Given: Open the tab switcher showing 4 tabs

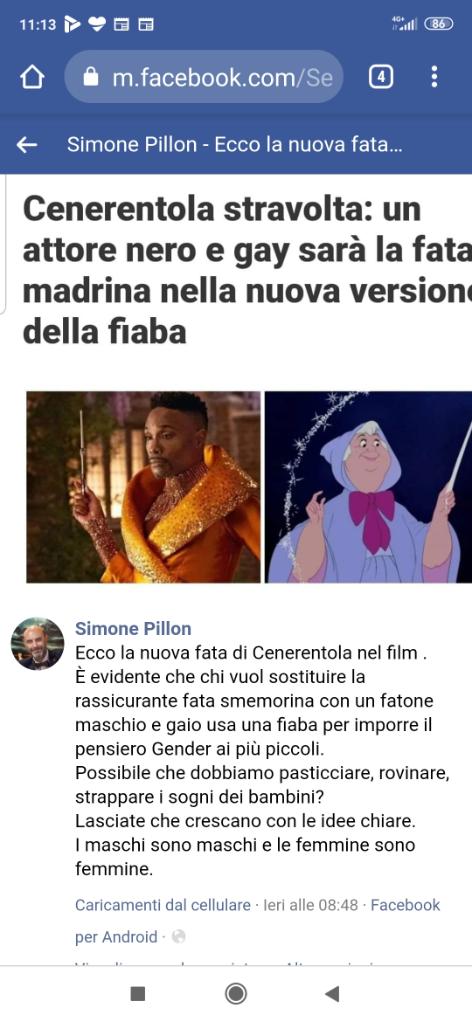Looking at the screenshot, I should pos(381,78).
